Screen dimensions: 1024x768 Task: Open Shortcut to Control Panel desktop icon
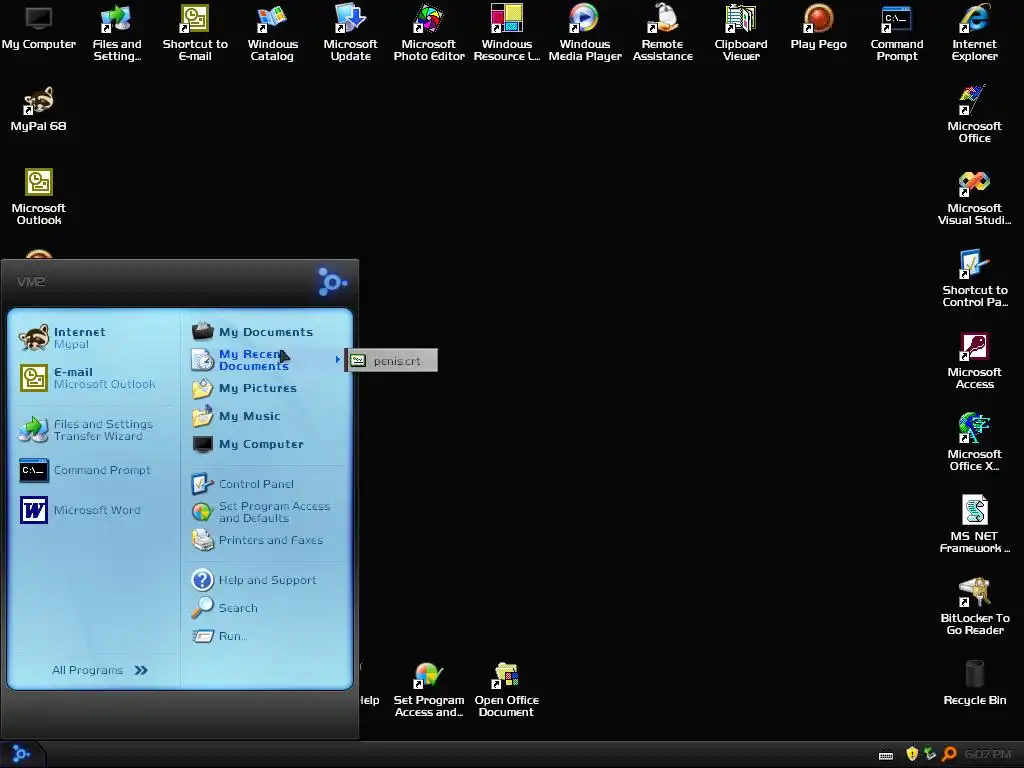(x=974, y=278)
